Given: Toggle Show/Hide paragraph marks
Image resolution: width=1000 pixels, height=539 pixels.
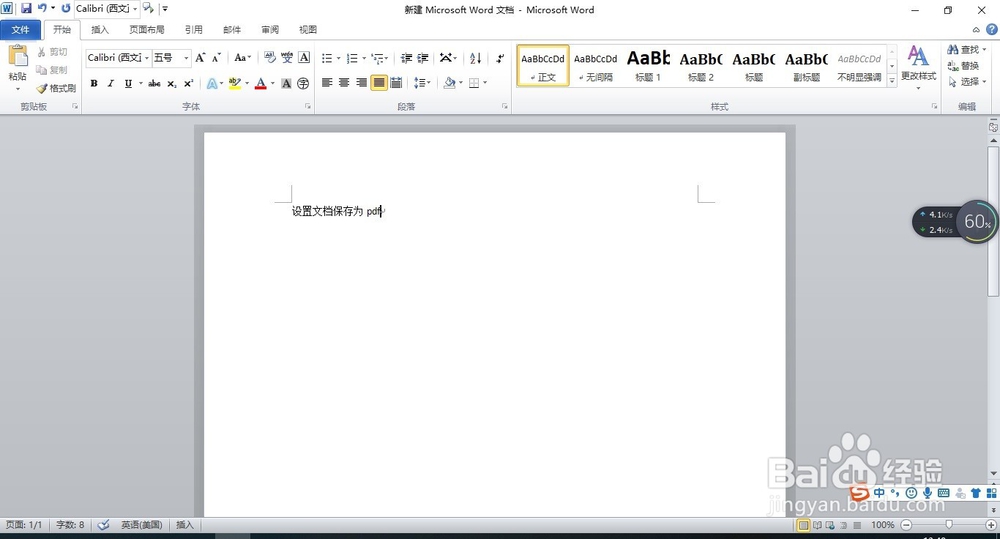Looking at the screenshot, I should pos(500,59).
